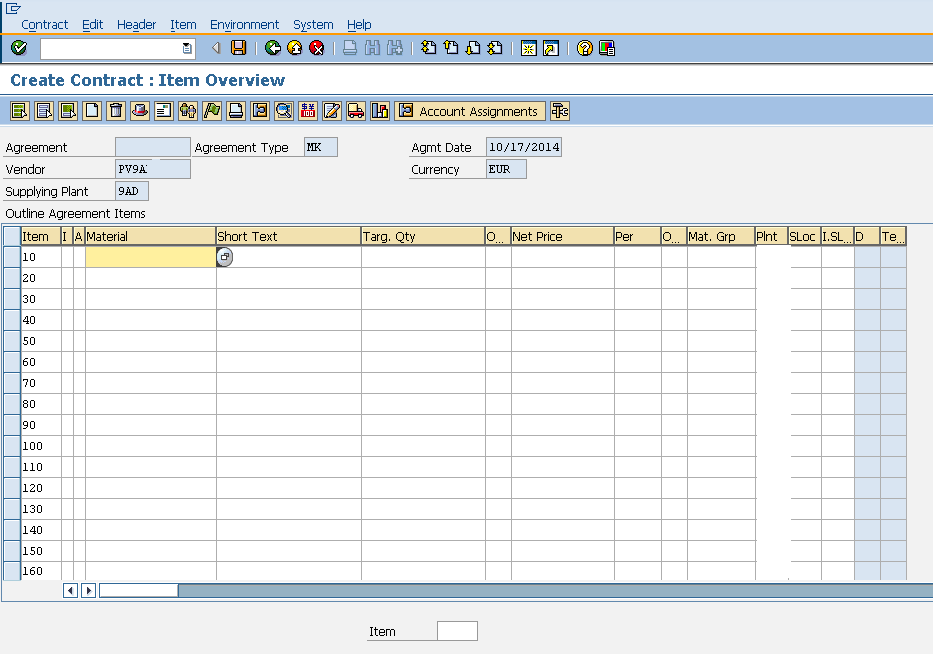Select the row selector for item 20

[x=12, y=278]
